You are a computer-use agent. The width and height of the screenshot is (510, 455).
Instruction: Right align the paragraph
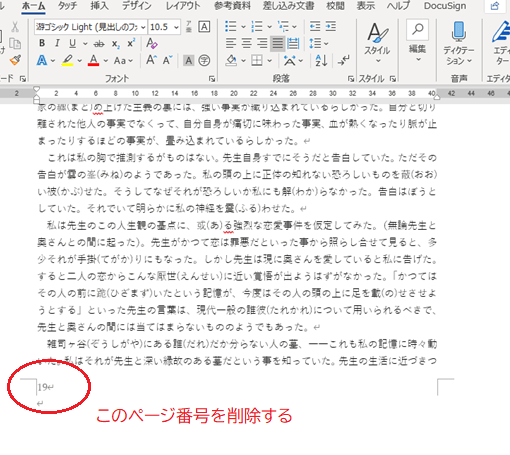click(262, 43)
